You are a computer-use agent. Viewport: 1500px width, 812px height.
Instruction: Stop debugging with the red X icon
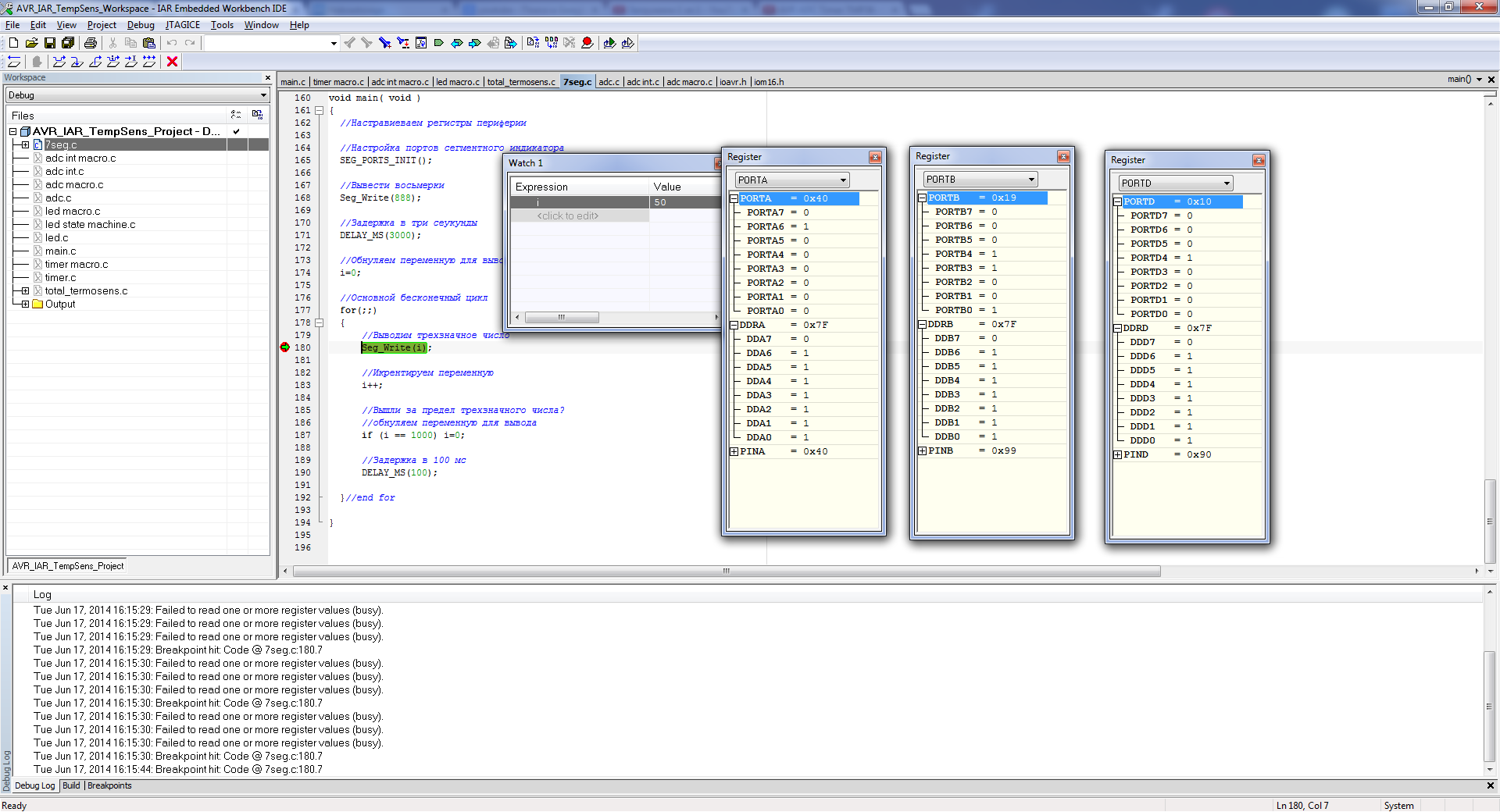click(173, 62)
